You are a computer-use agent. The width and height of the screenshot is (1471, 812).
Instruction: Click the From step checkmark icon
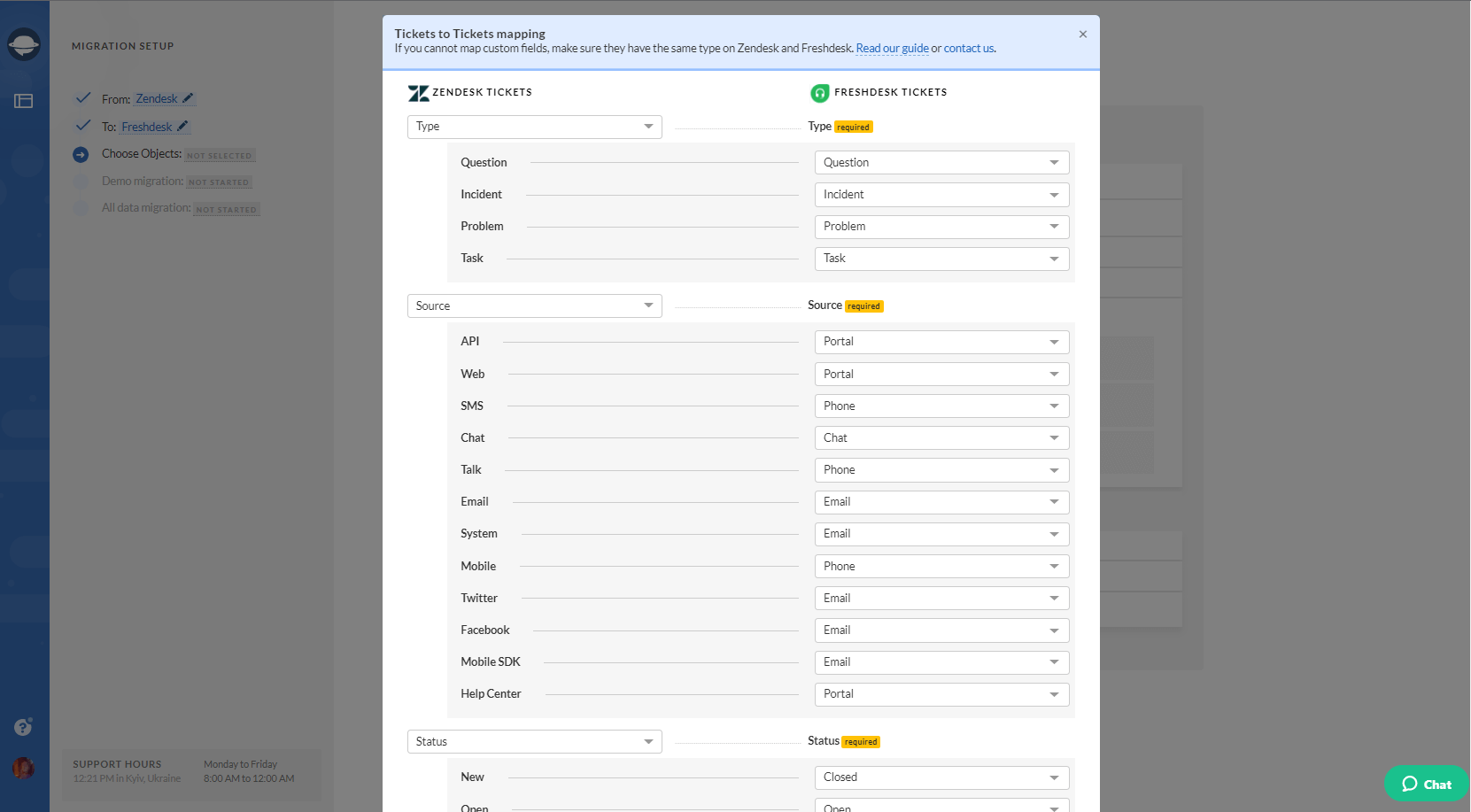point(83,97)
